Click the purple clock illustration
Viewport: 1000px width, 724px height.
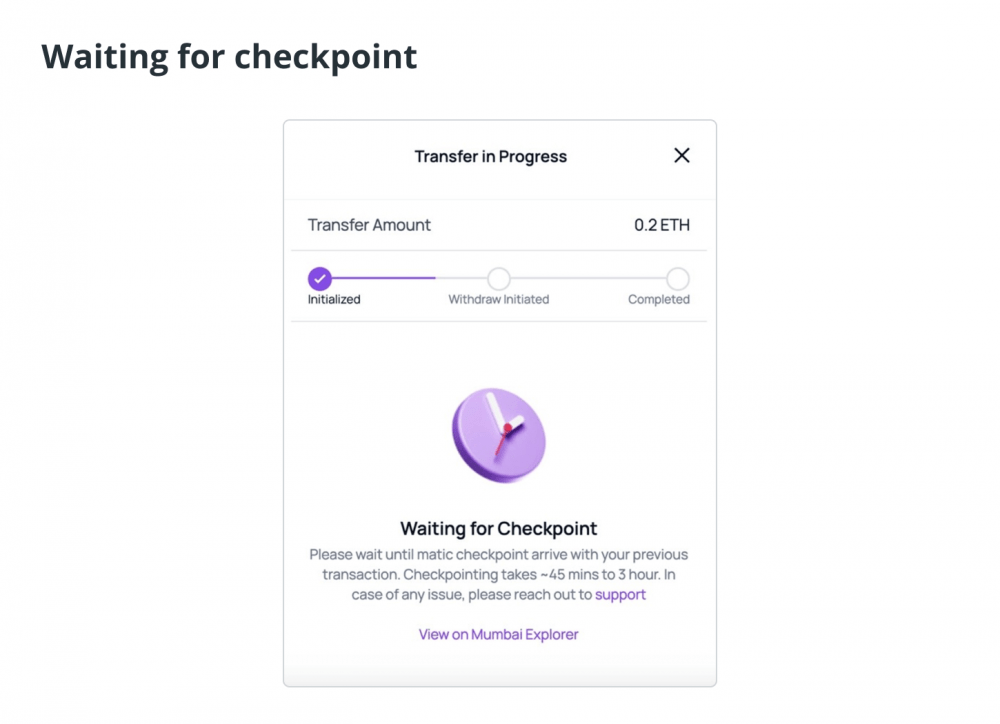[499, 436]
